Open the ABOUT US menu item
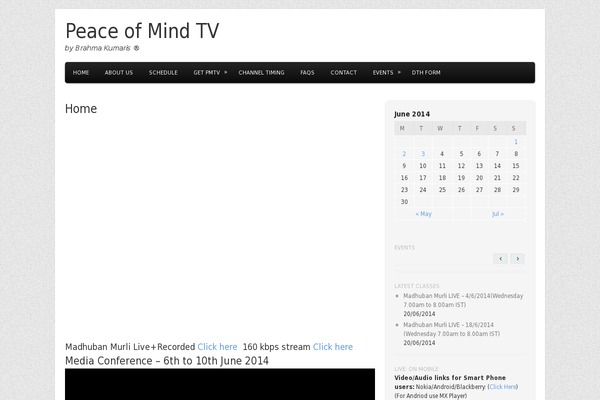 click(x=119, y=72)
